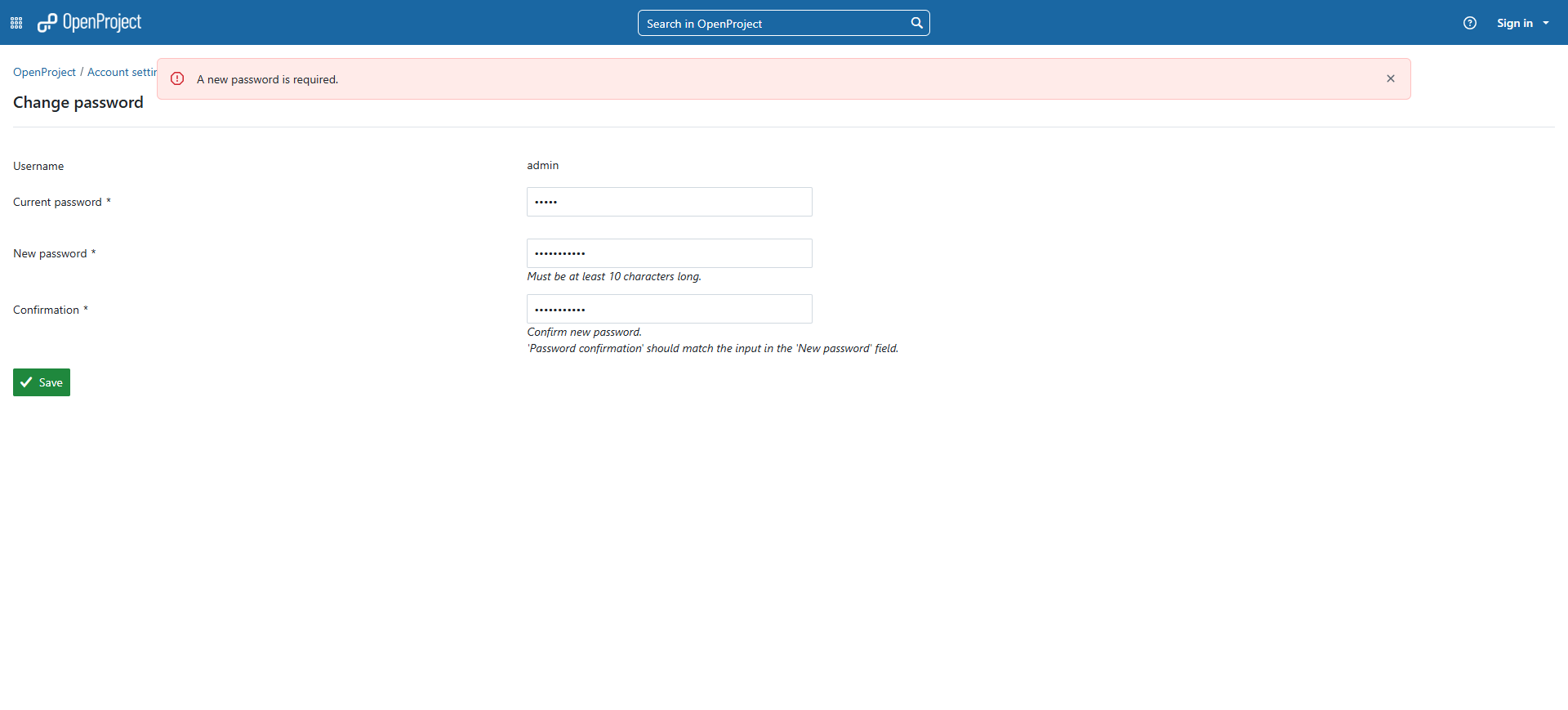Image resolution: width=1568 pixels, height=710 pixels.
Task: Go to OpenProject breadcrumb link
Action: coord(44,72)
